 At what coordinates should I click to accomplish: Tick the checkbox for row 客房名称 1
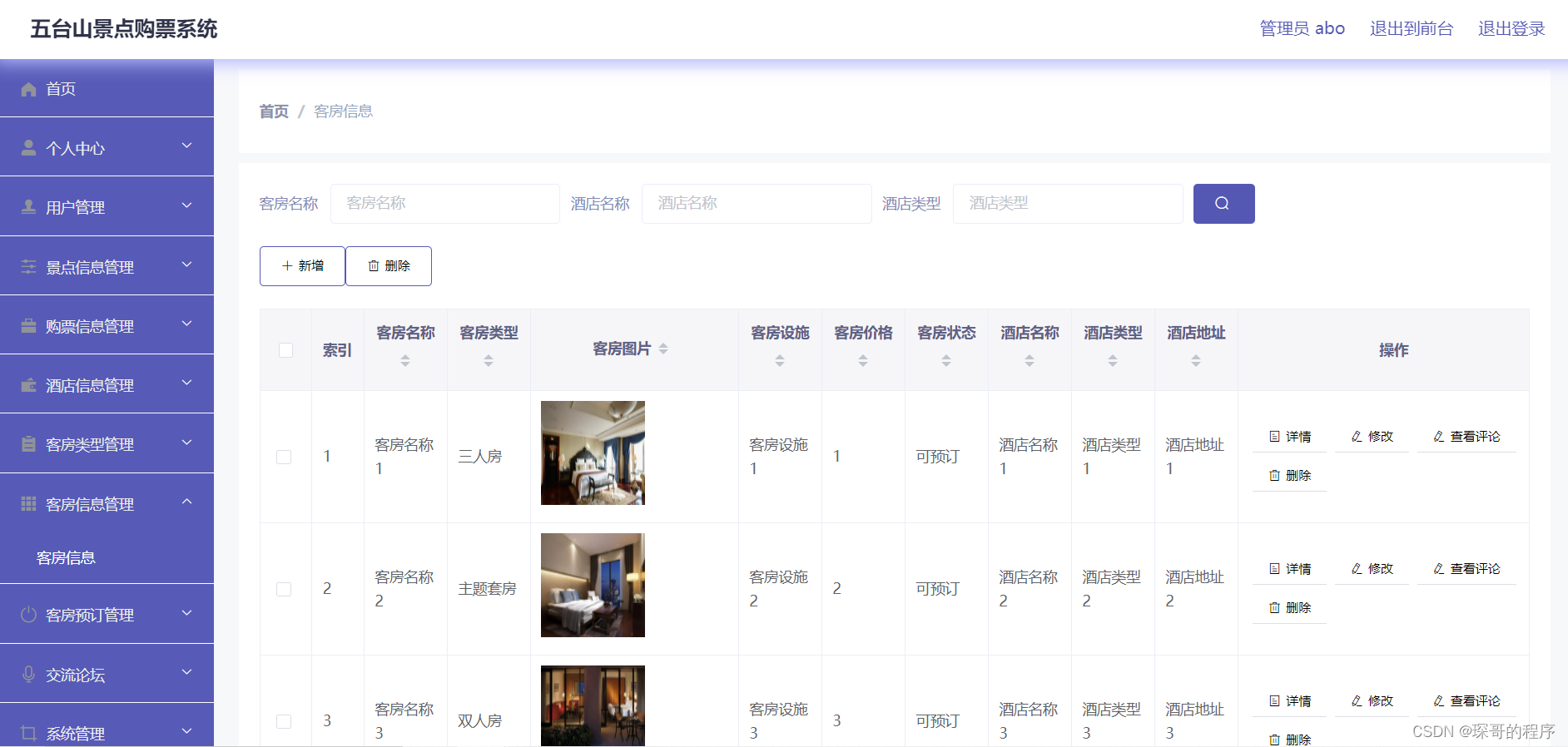pos(284,457)
